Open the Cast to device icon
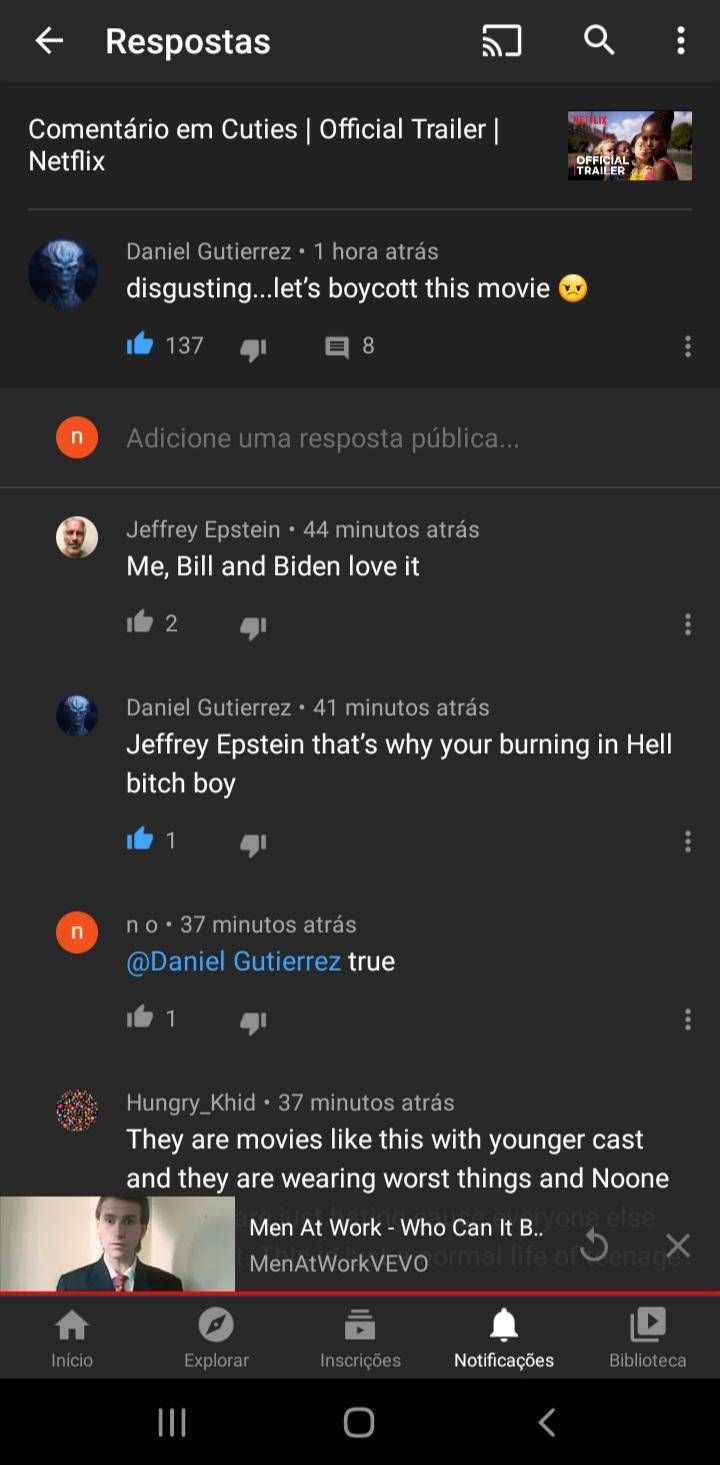Image resolution: width=720 pixels, height=1465 pixels. click(501, 41)
